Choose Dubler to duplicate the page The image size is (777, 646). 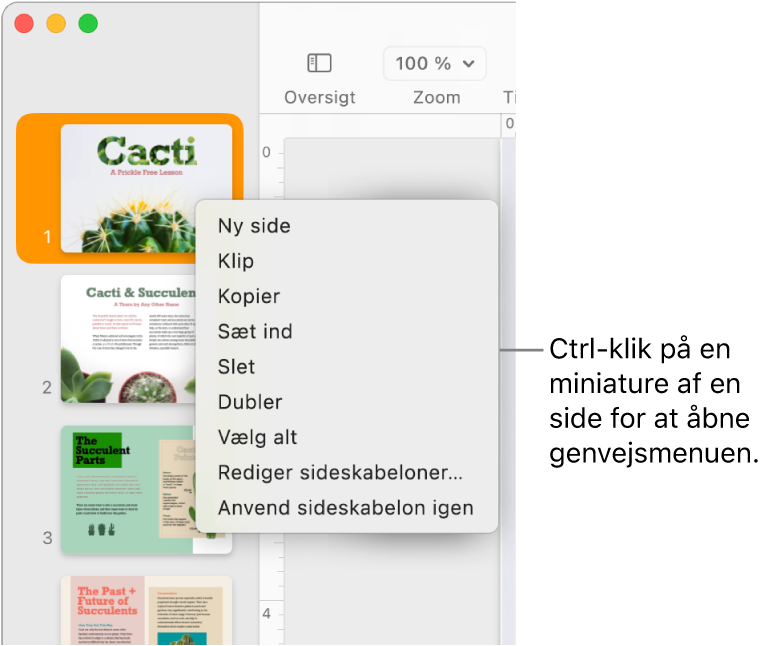[x=347, y=402]
